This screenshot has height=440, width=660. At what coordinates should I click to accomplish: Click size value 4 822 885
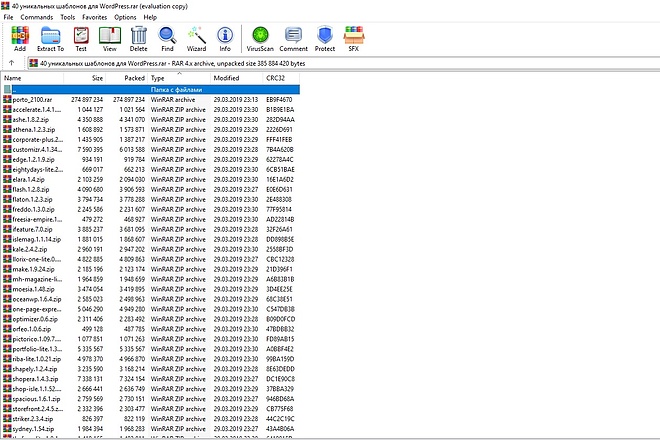point(90,259)
